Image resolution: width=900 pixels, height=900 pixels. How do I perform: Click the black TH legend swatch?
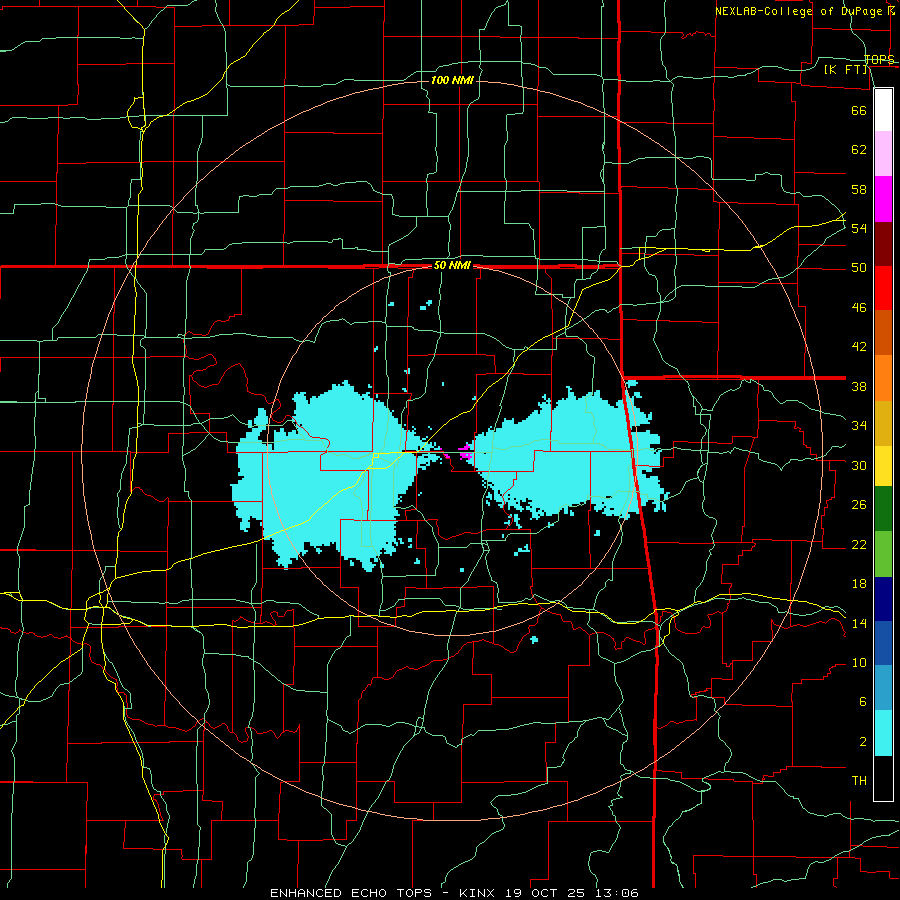tap(883, 778)
